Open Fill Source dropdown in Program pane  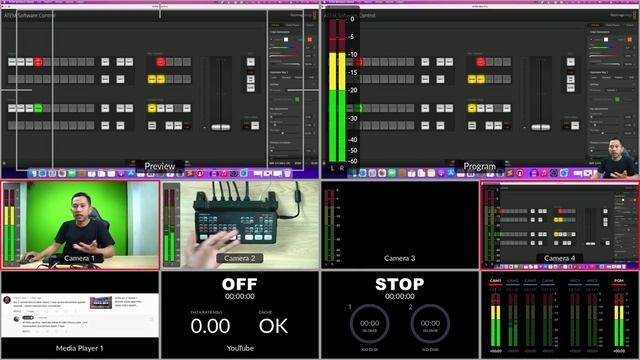[x=620, y=90]
